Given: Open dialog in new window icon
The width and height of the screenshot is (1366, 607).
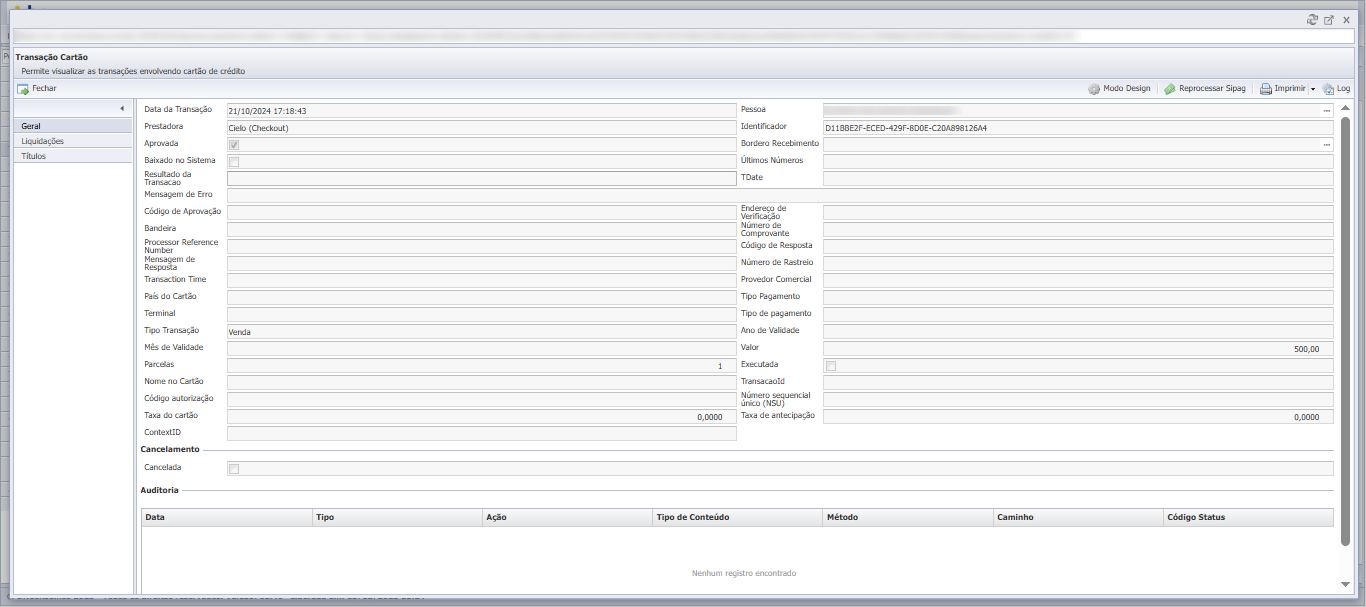Looking at the screenshot, I should click(1329, 20).
